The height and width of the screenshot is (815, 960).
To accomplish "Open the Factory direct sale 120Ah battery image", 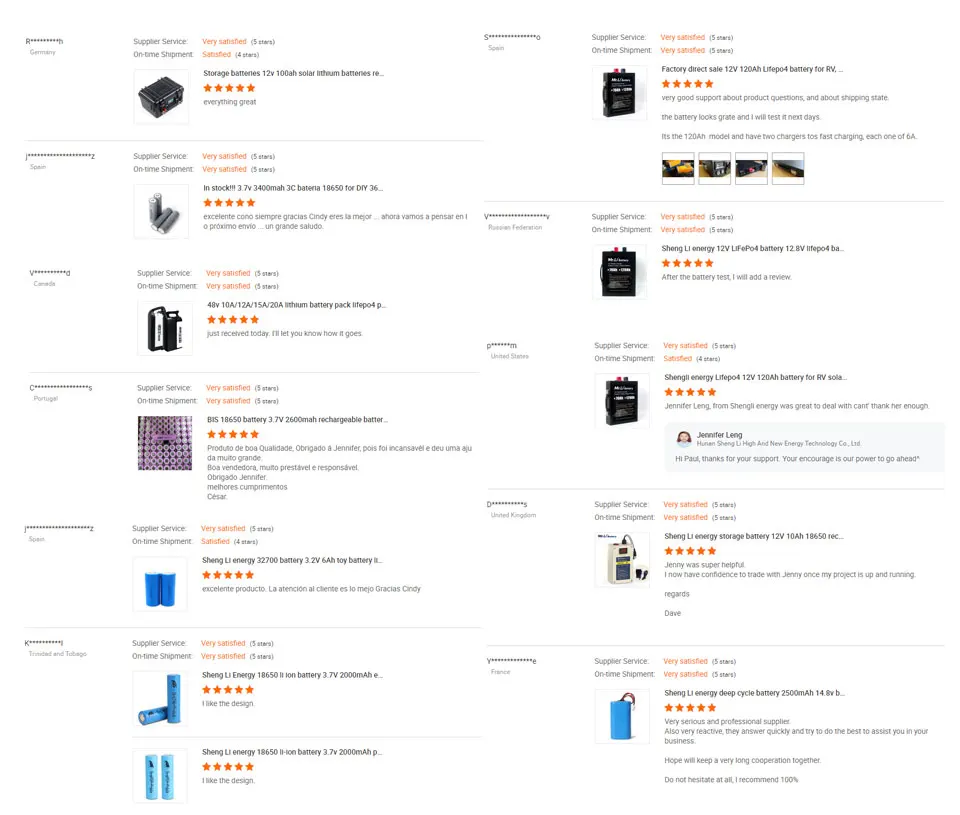I will pyautogui.click(x=620, y=93).
